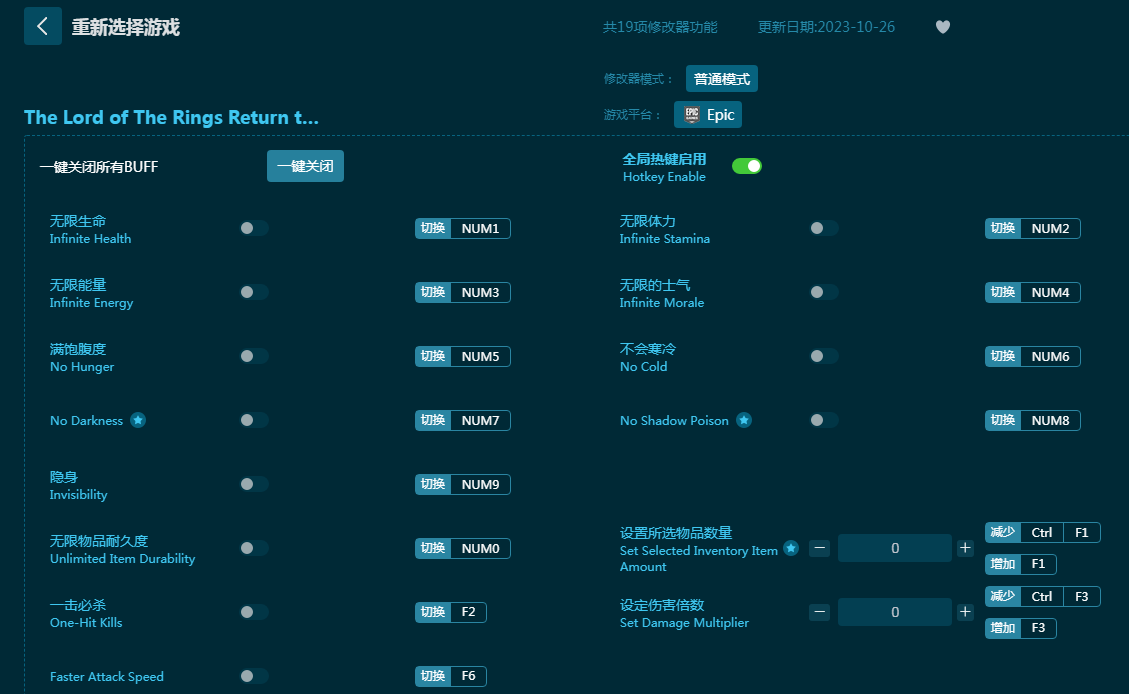
Task: Click the NUM8 hotkey button
Action: point(1033,420)
